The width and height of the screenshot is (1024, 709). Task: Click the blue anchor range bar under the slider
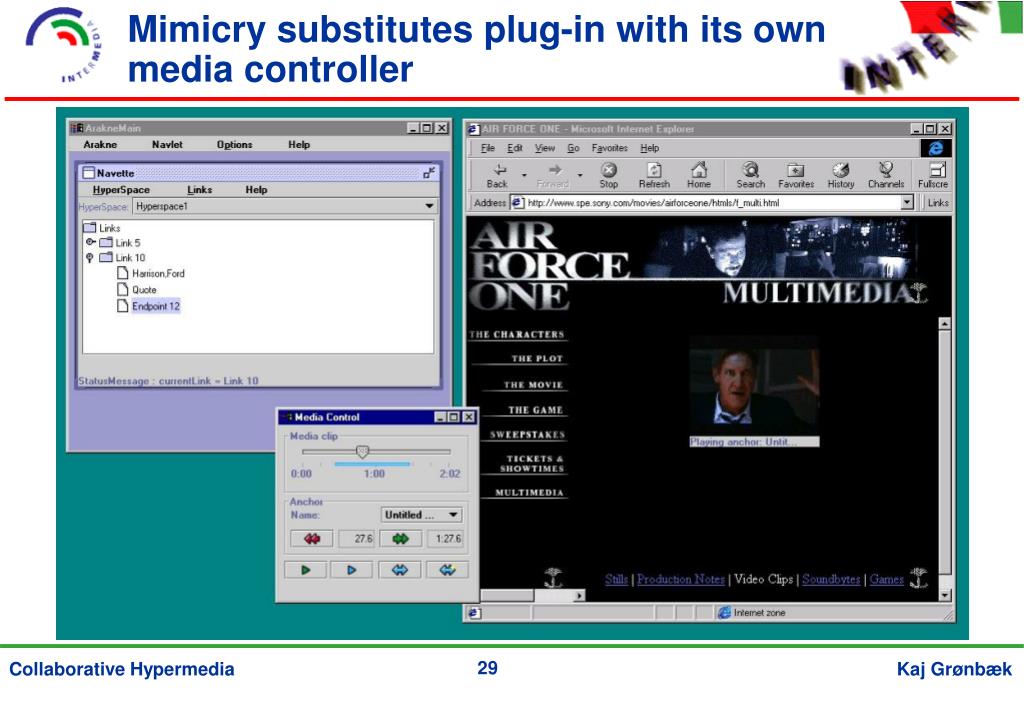[x=372, y=464]
